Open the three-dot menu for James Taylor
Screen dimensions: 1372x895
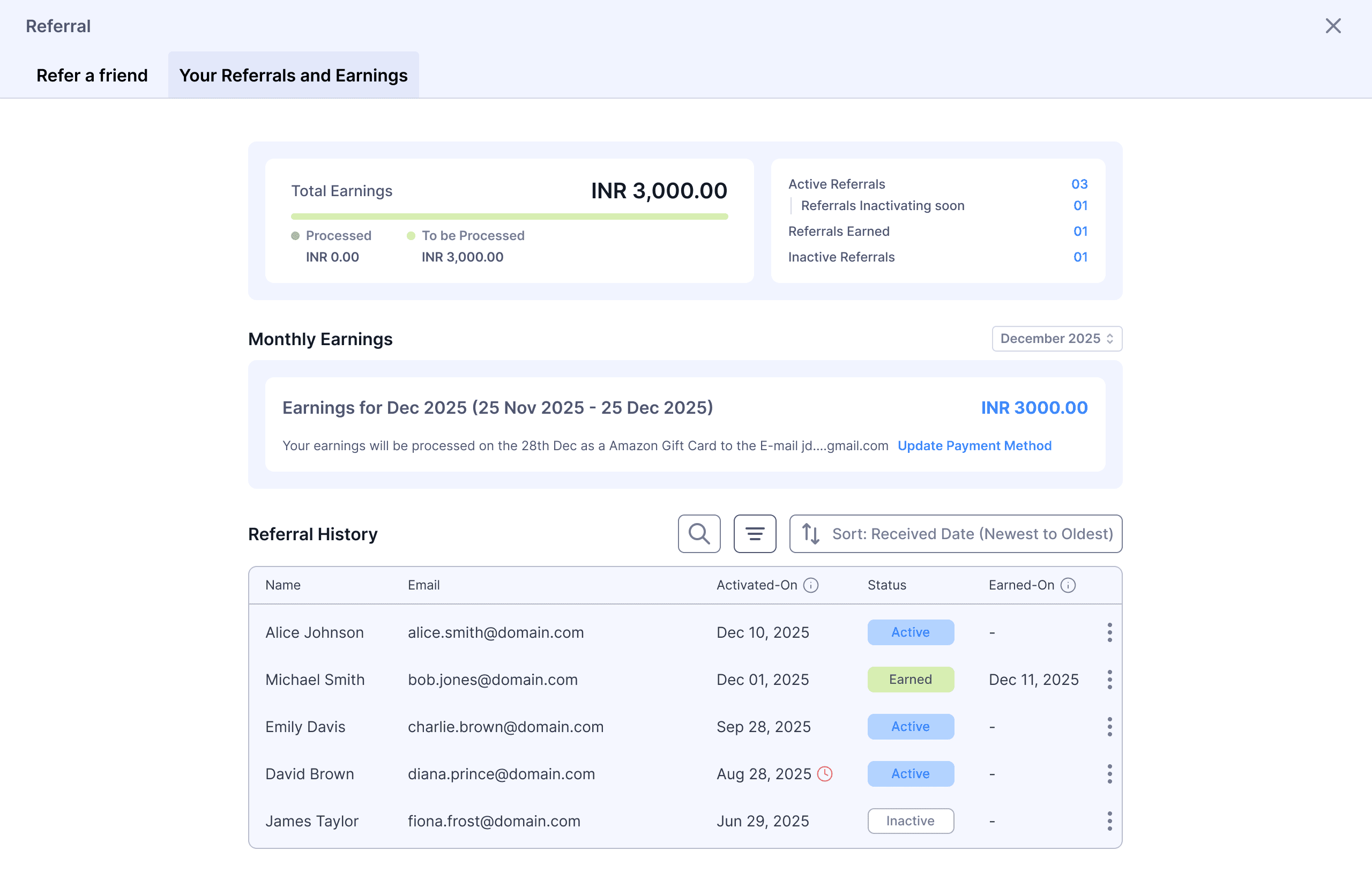tap(1109, 821)
